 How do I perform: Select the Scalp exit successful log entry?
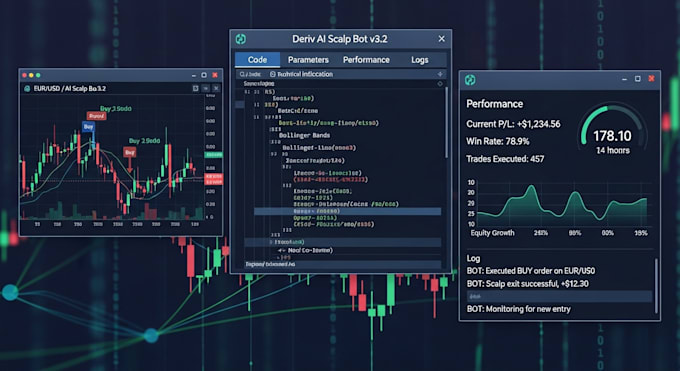528,284
